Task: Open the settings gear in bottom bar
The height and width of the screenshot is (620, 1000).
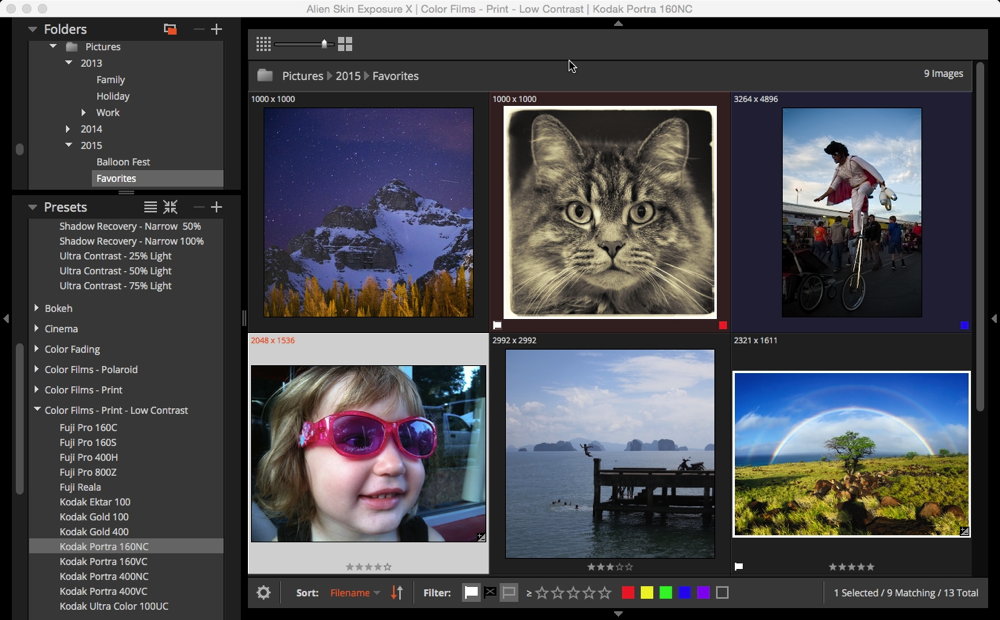Action: click(263, 593)
